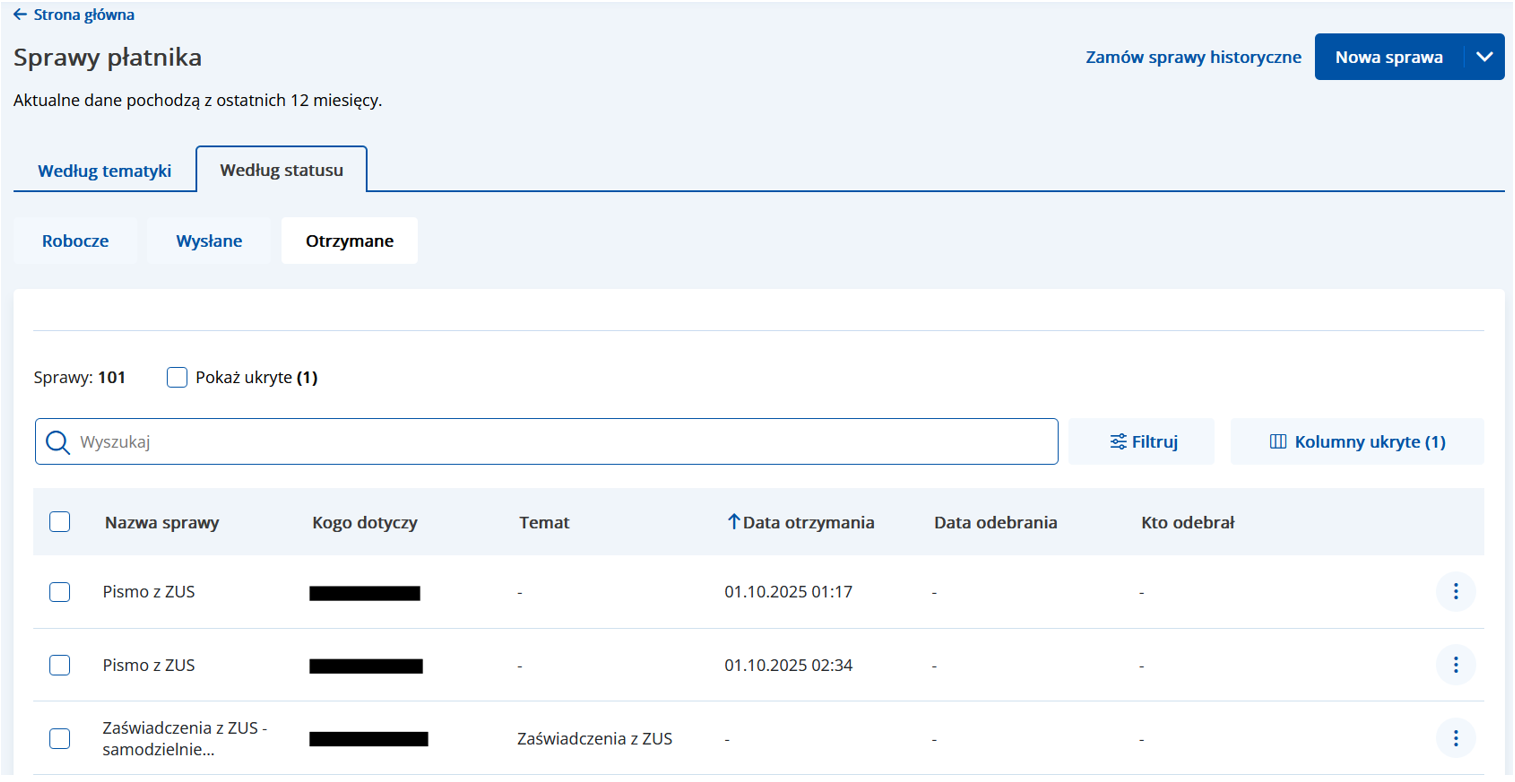Click the sort arrow beside Data otrzymania
This screenshot has height=782, width=1515.
(x=733, y=522)
